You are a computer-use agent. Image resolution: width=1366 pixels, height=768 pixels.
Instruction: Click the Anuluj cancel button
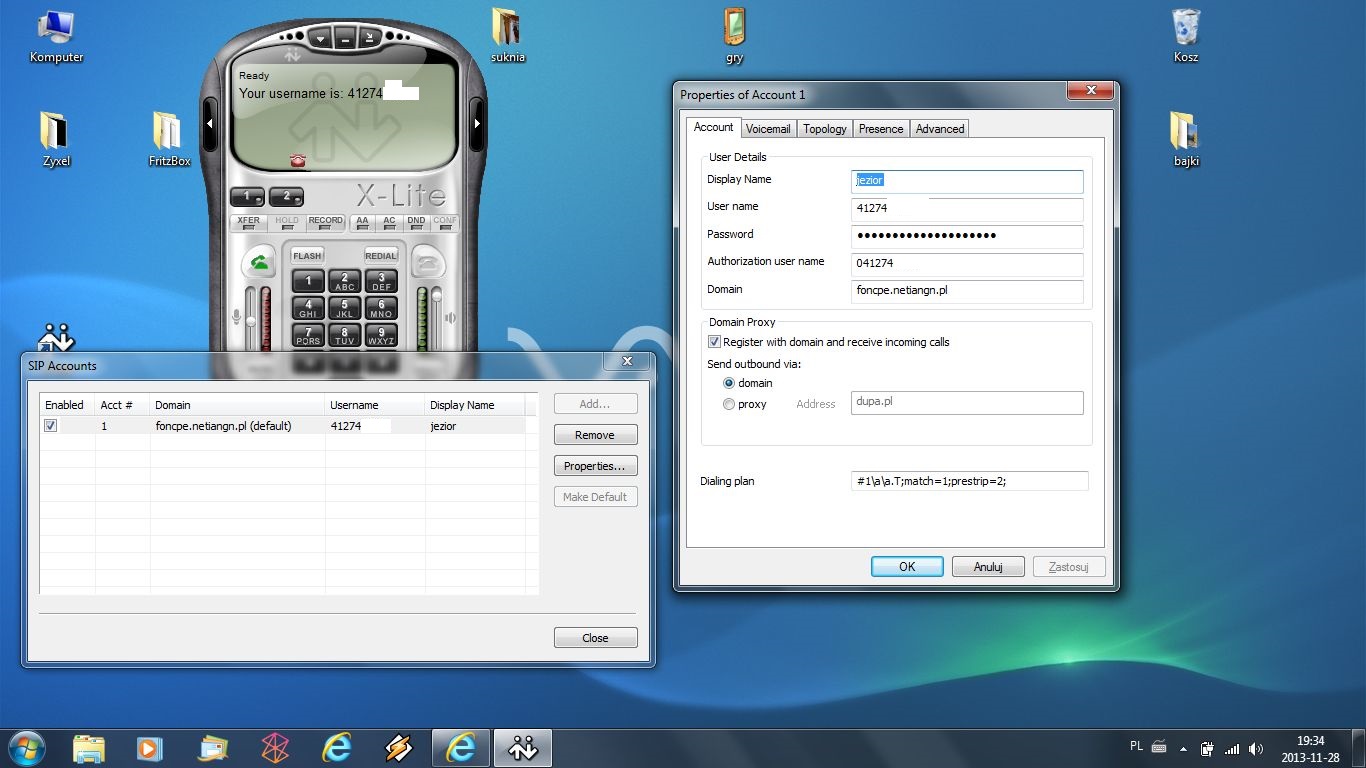point(988,566)
